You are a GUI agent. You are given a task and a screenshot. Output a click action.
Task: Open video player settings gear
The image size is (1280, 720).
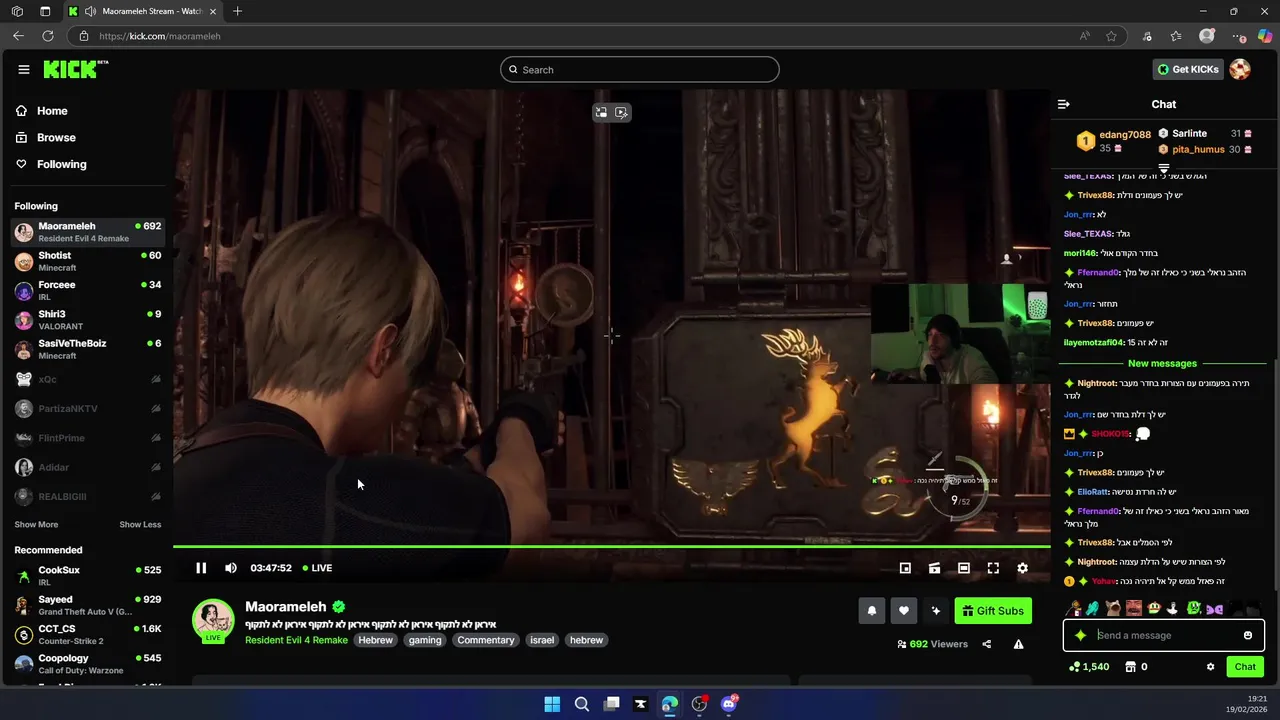(x=1022, y=568)
